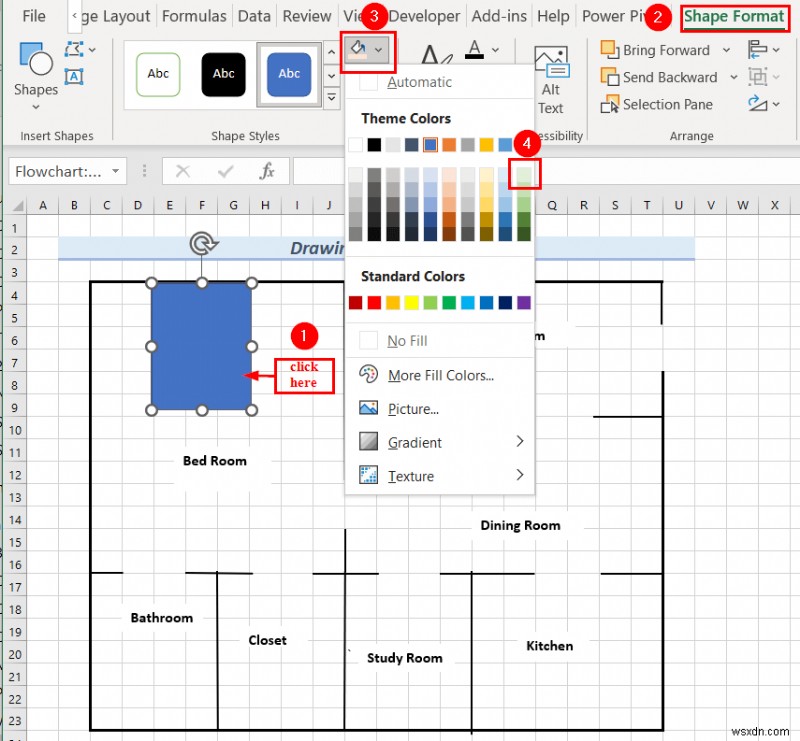Click the Text Fill color icon
This screenshot has height=741, width=800.
click(x=473, y=48)
